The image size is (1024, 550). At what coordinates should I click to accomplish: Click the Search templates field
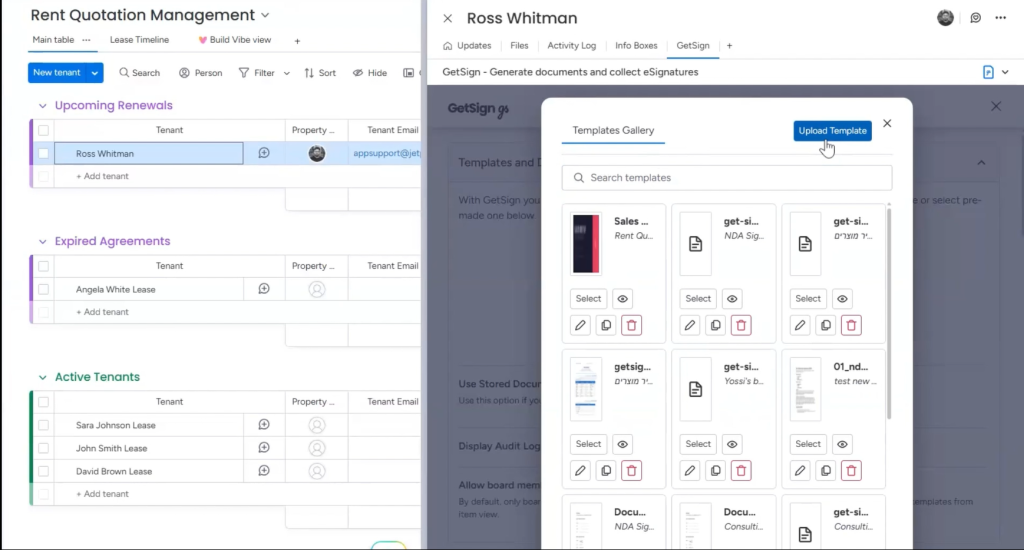(x=727, y=178)
